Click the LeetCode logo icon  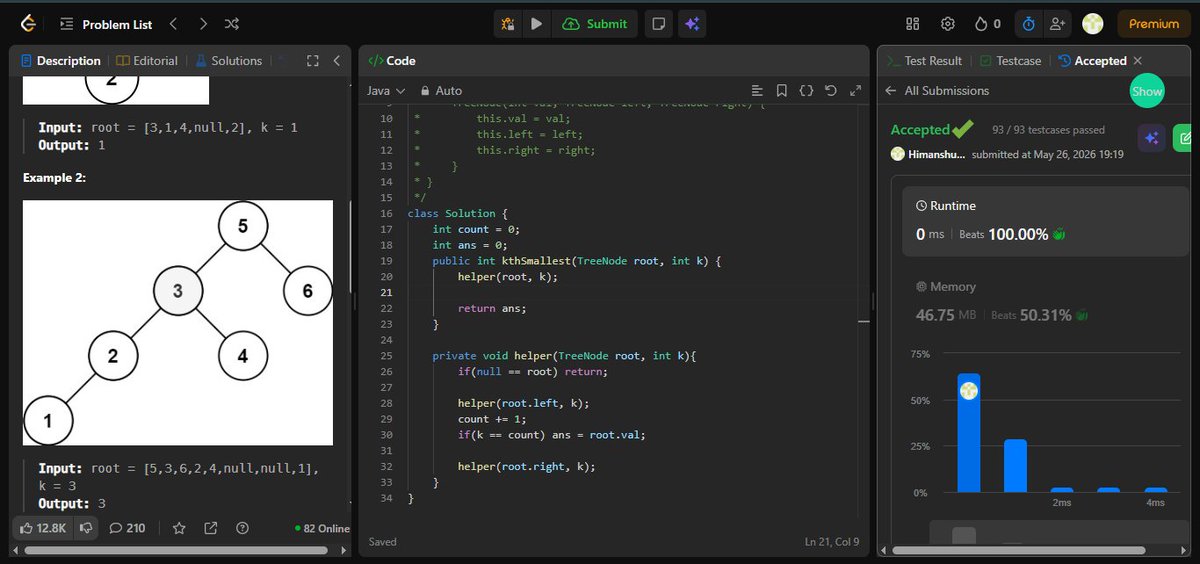(29, 23)
